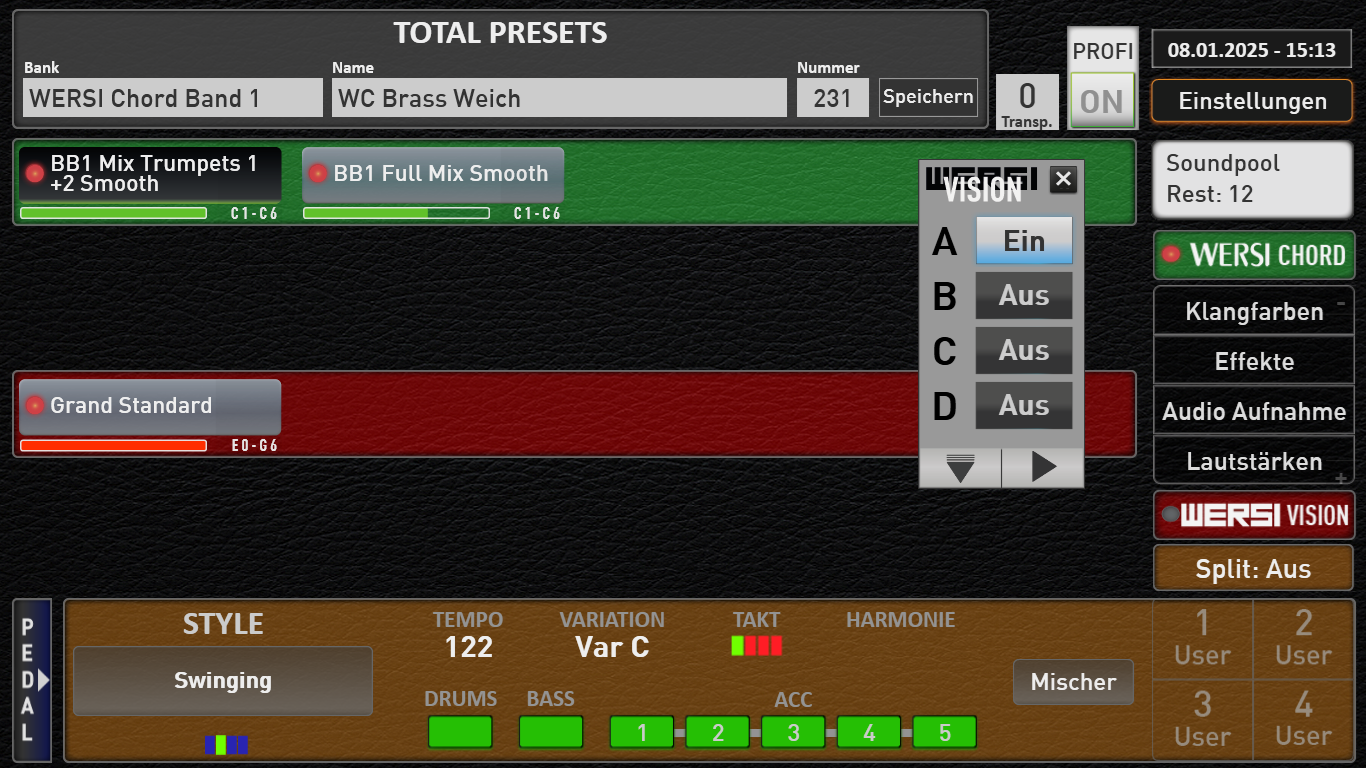Click the TAKT beat indicator
1366x768 pixels.
(x=756, y=646)
